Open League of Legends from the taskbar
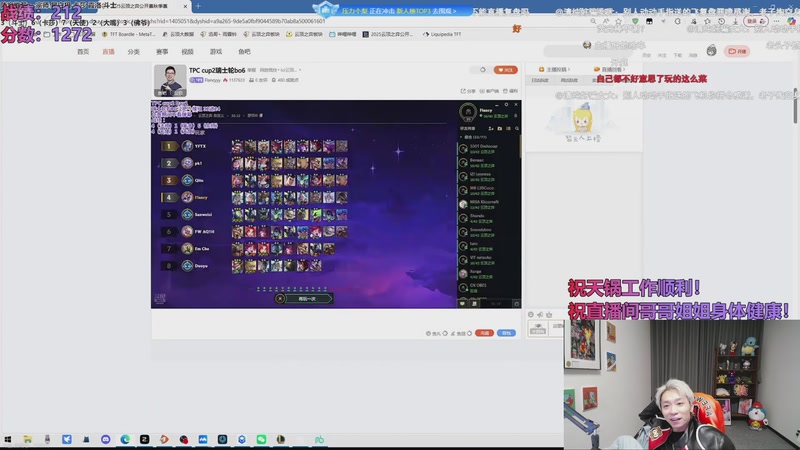800x450 pixels. click(x=281, y=439)
